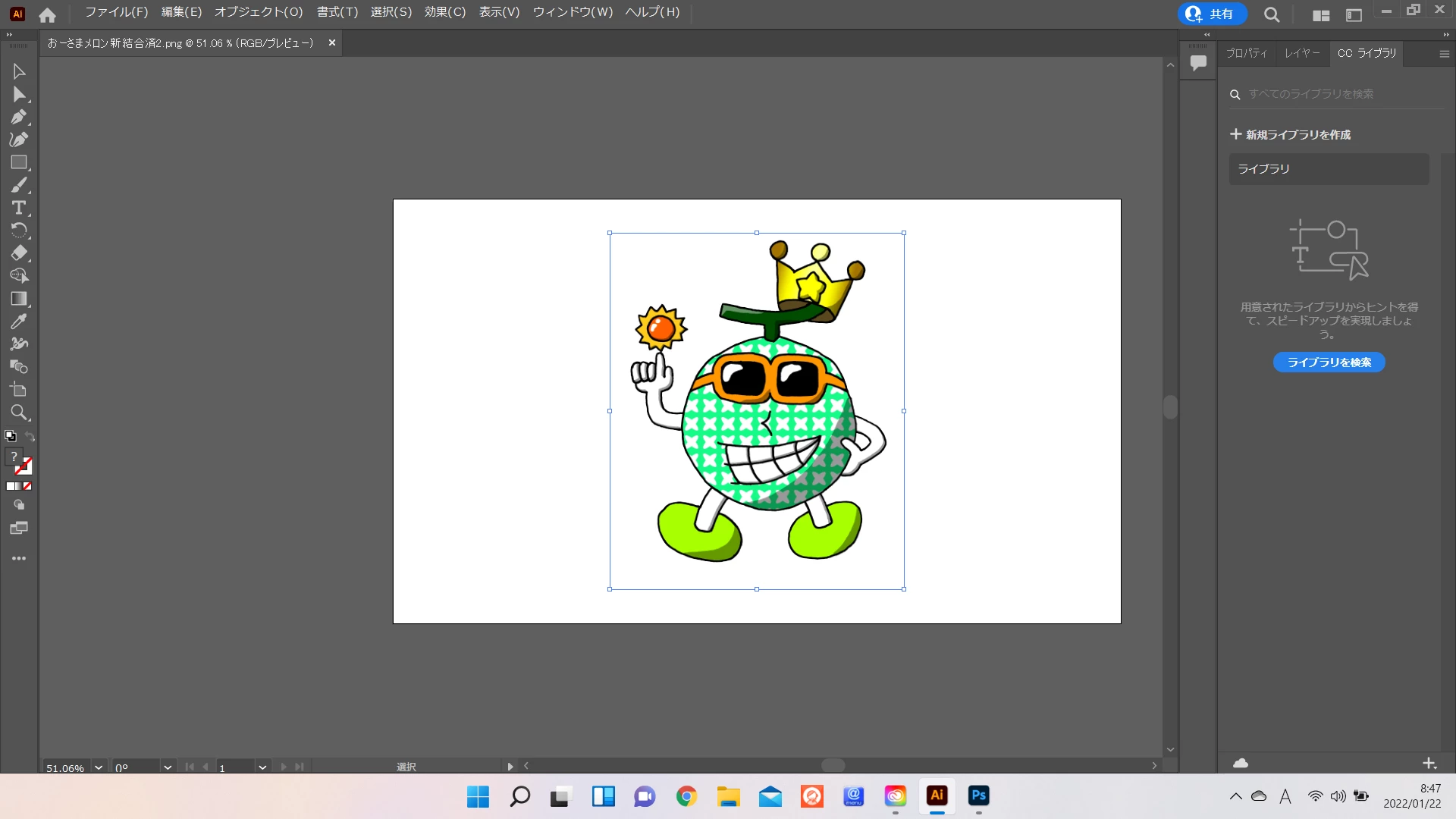Select the Zoom tool in toolbar

(x=19, y=413)
